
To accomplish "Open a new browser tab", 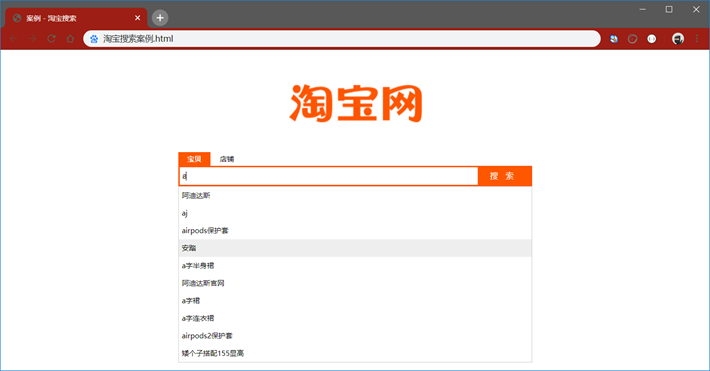I will (160, 18).
